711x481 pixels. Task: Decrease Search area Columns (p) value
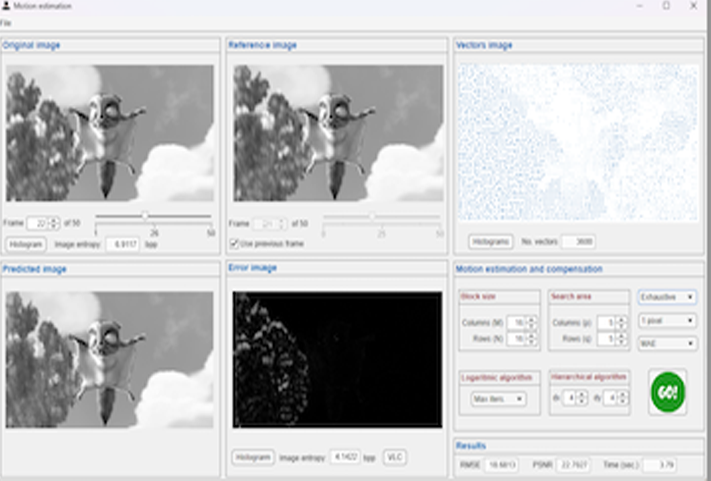(622, 326)
